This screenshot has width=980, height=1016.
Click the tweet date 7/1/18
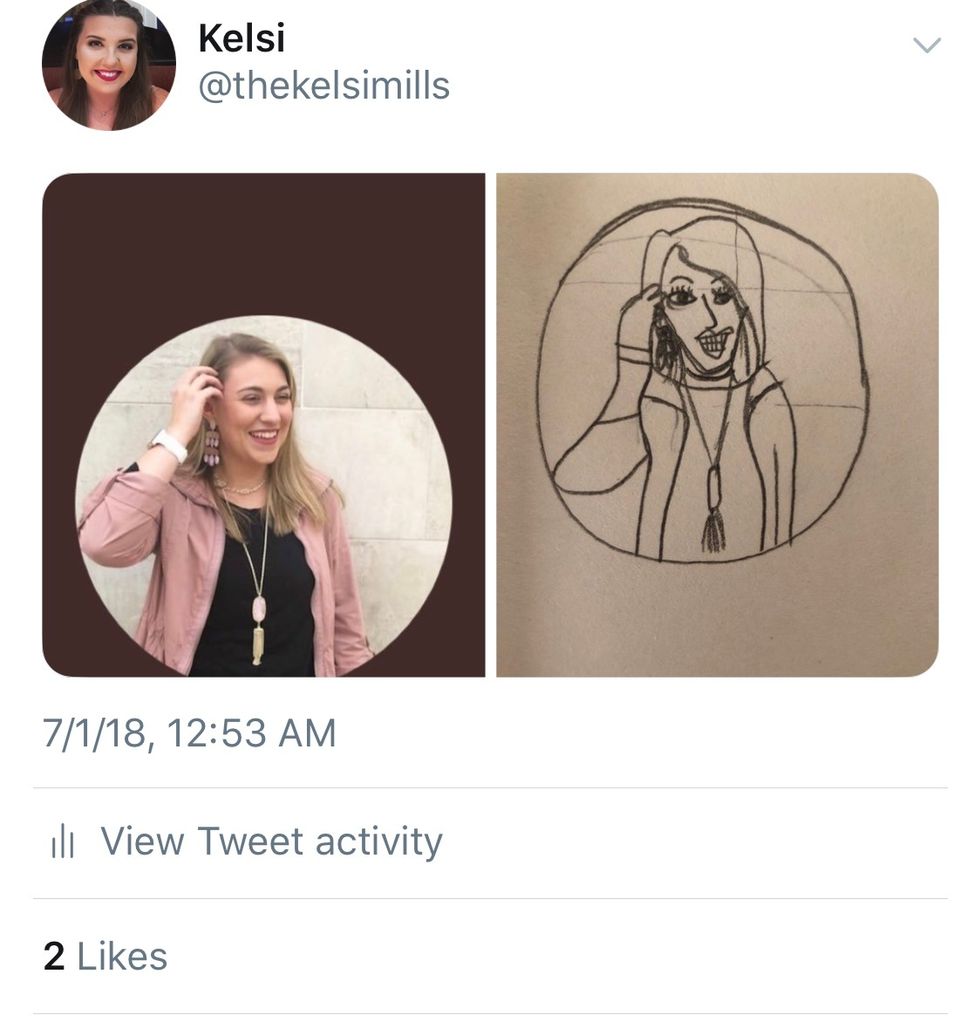pyautogui.click(x=97, y=734)
